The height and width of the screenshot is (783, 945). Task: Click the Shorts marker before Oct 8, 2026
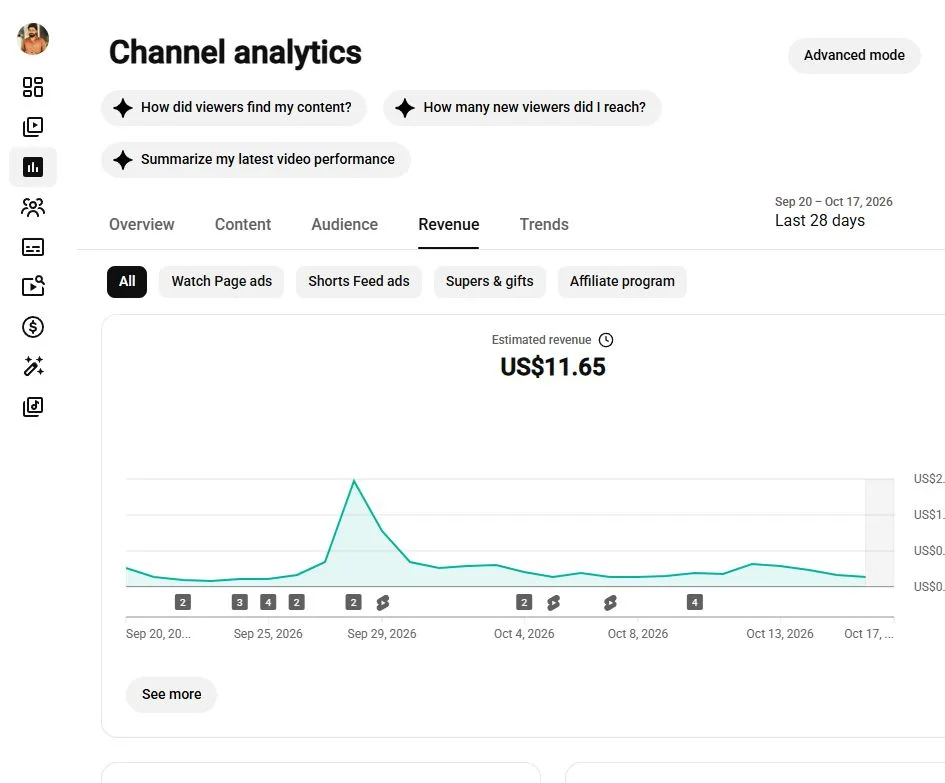point(610,602)
